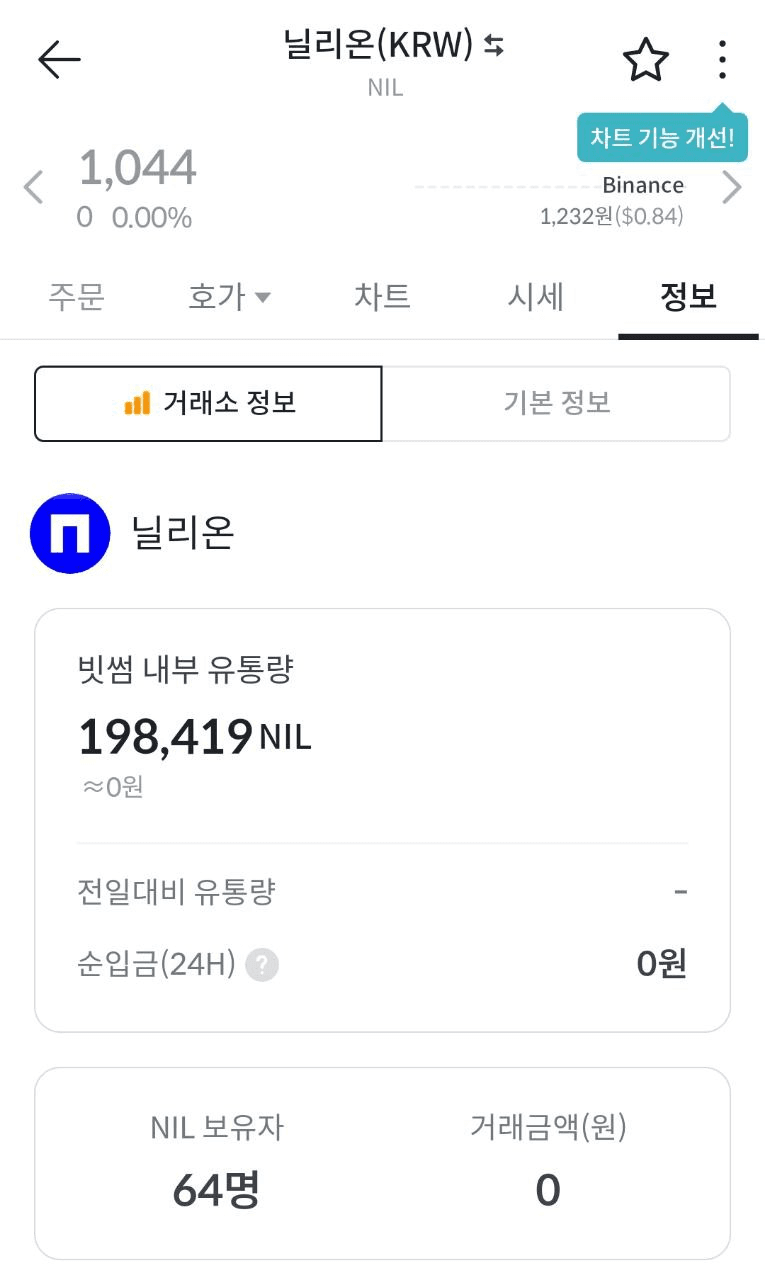This screenshot has width=765, height=1280.
Task: Open the 시세 tab
Action: click(x=536, y=297)
